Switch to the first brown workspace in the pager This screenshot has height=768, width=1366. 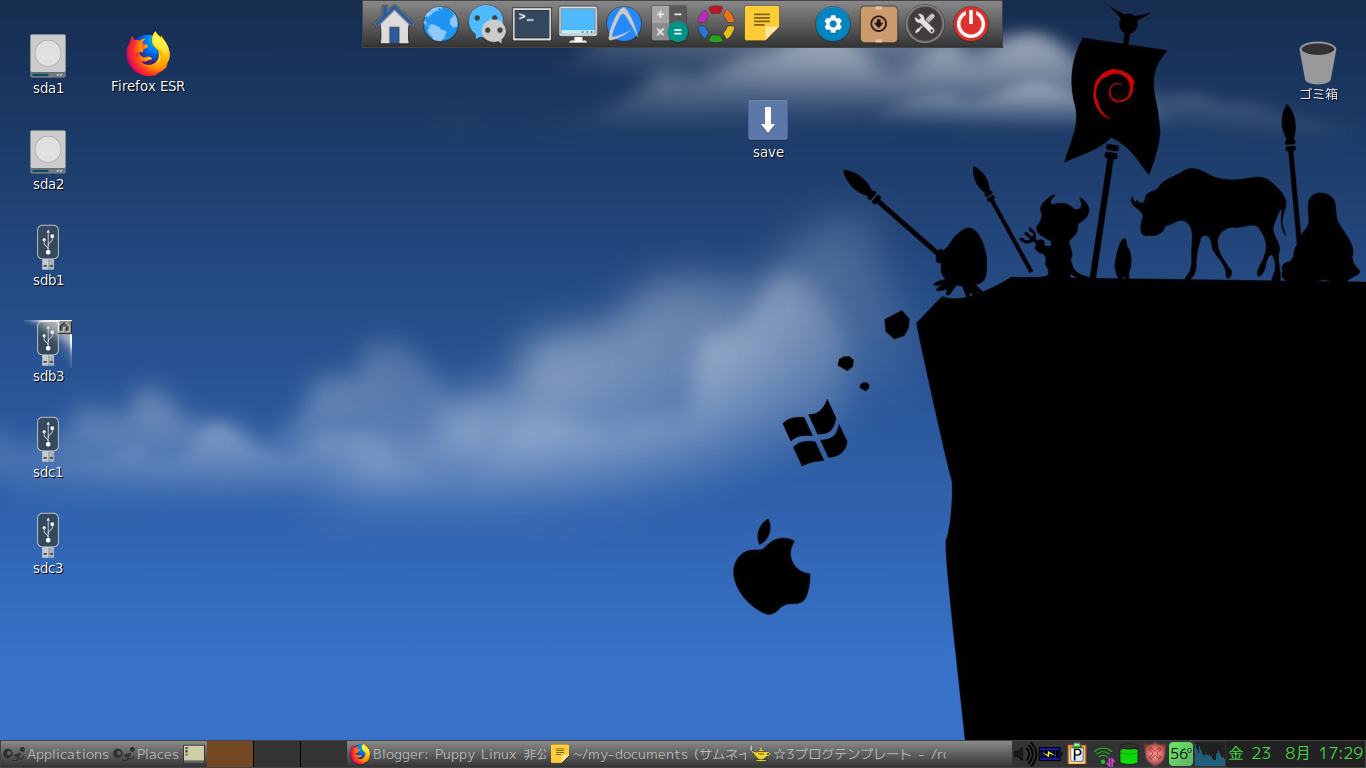click(x=230, y=754)
